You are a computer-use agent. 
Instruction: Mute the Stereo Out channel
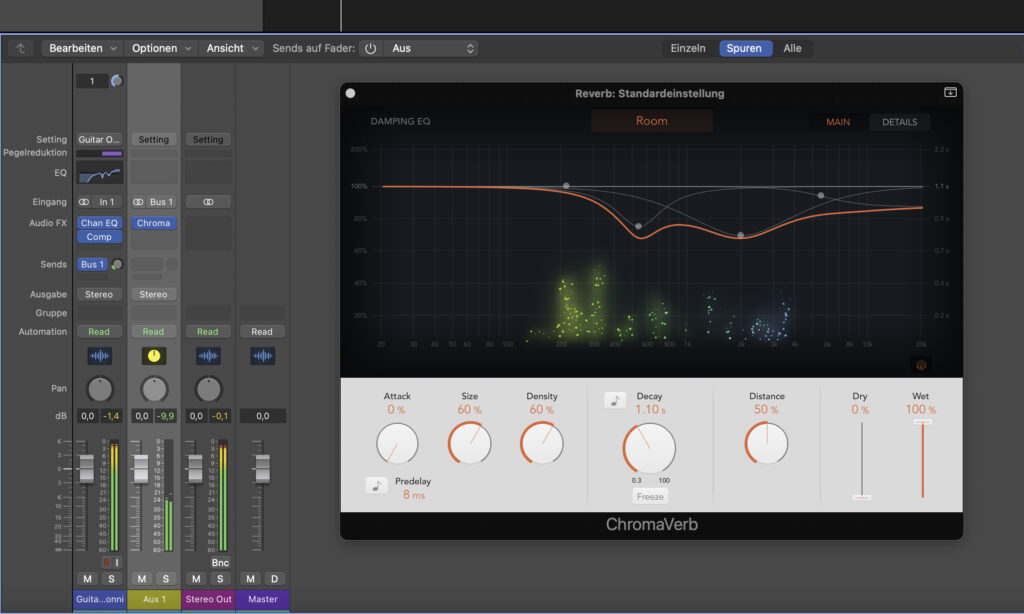196,579
